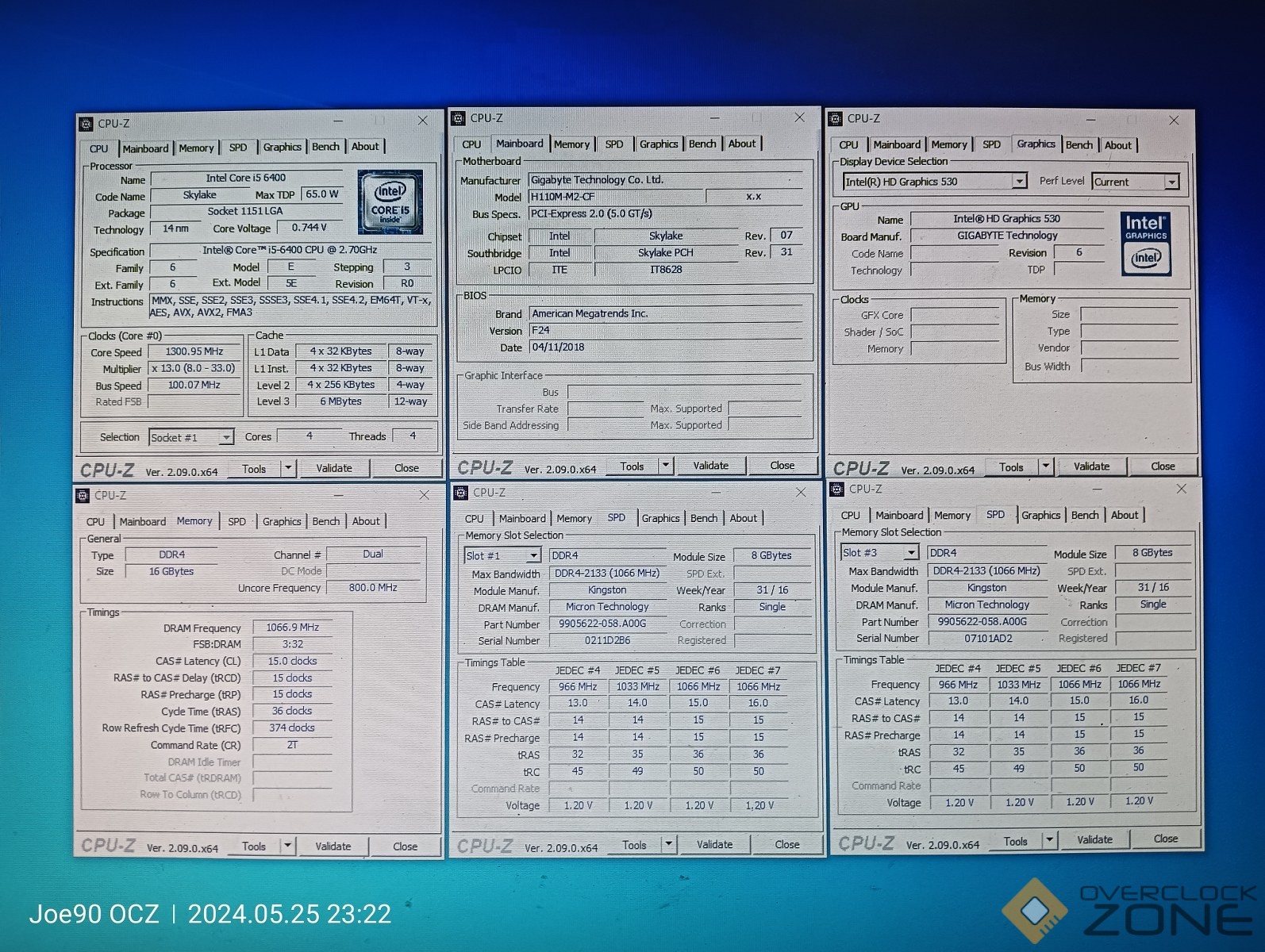
Task: Click the CPU-Z title icon in the CPU window
Action: (x=87, y=124)
